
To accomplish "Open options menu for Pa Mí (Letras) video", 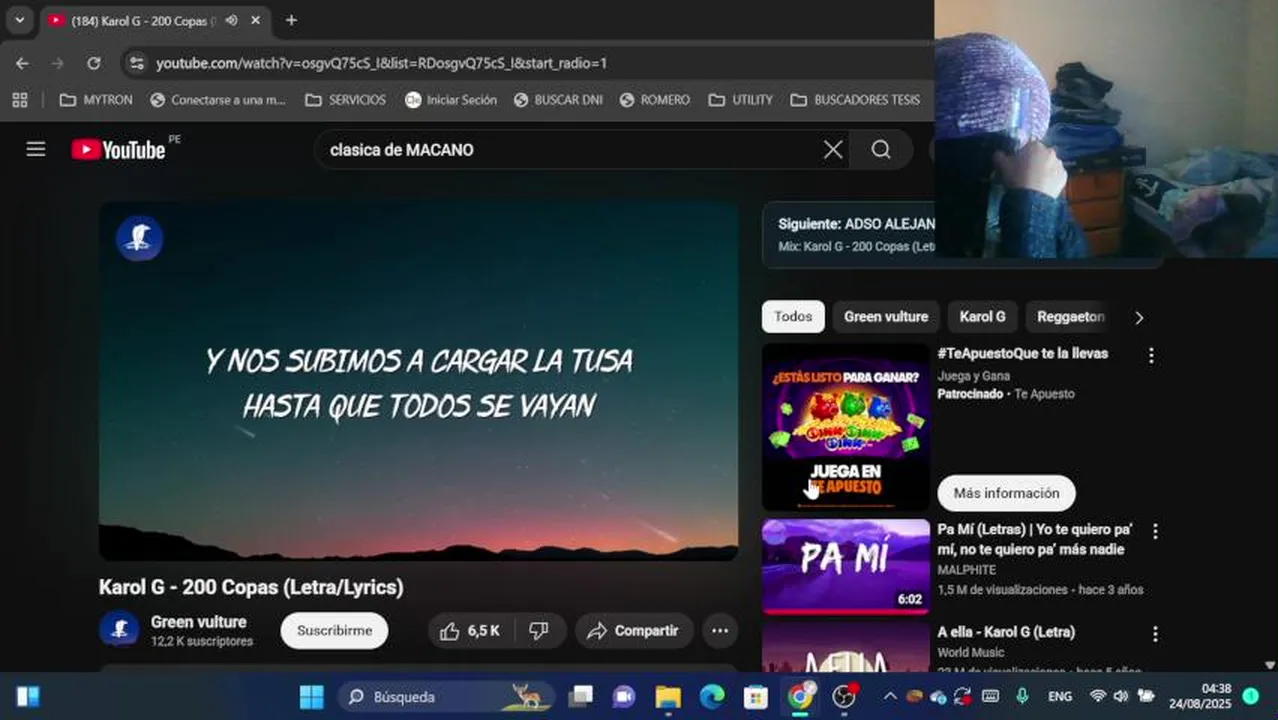I will point(1155,531).
